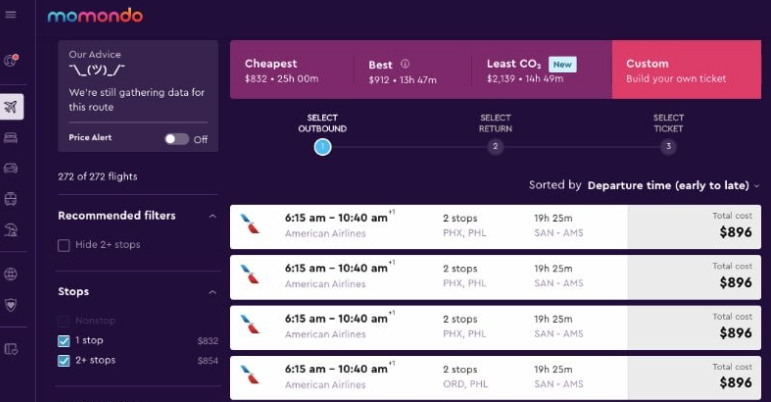771x402 pixels.
Task: Uncheck the 1 stop filter
Action: click(x=64, y=341)
